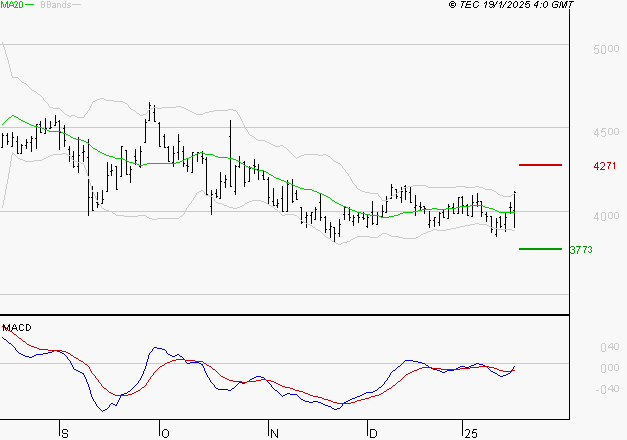Click the -040 MACD axis label
Image resolution: width=627 pixels, height=440 pixels.
pyautogui.click(x=607, y=389)
